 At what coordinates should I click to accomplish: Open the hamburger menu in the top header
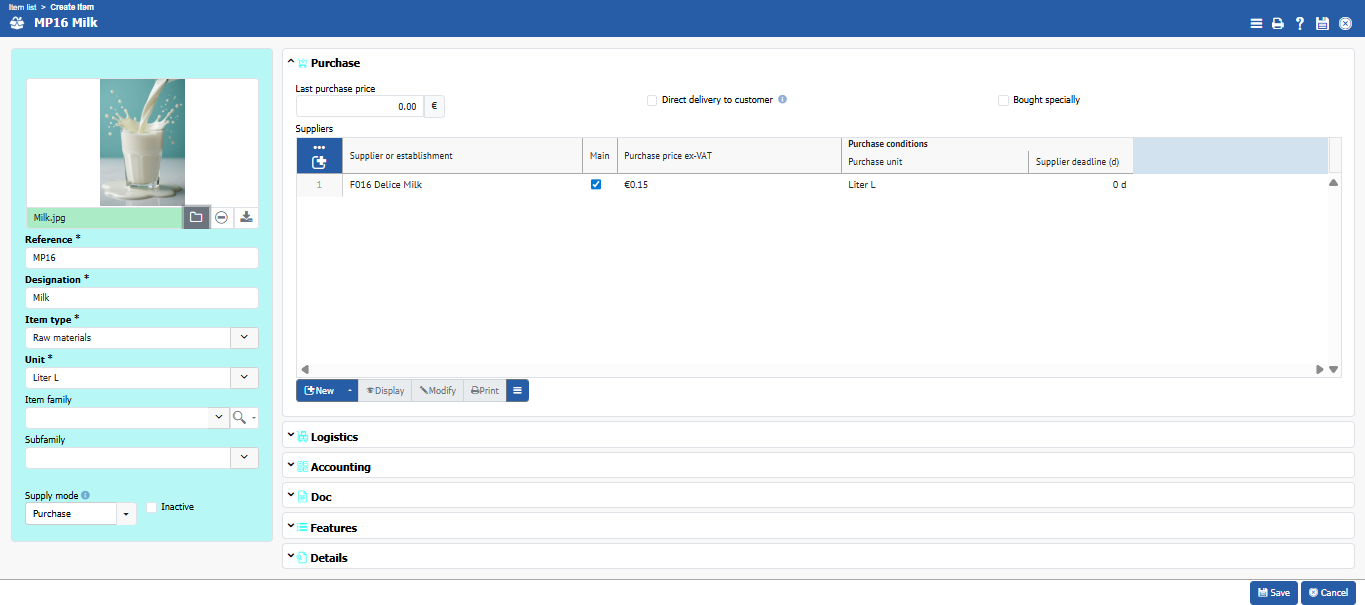tap(1256, 24)
